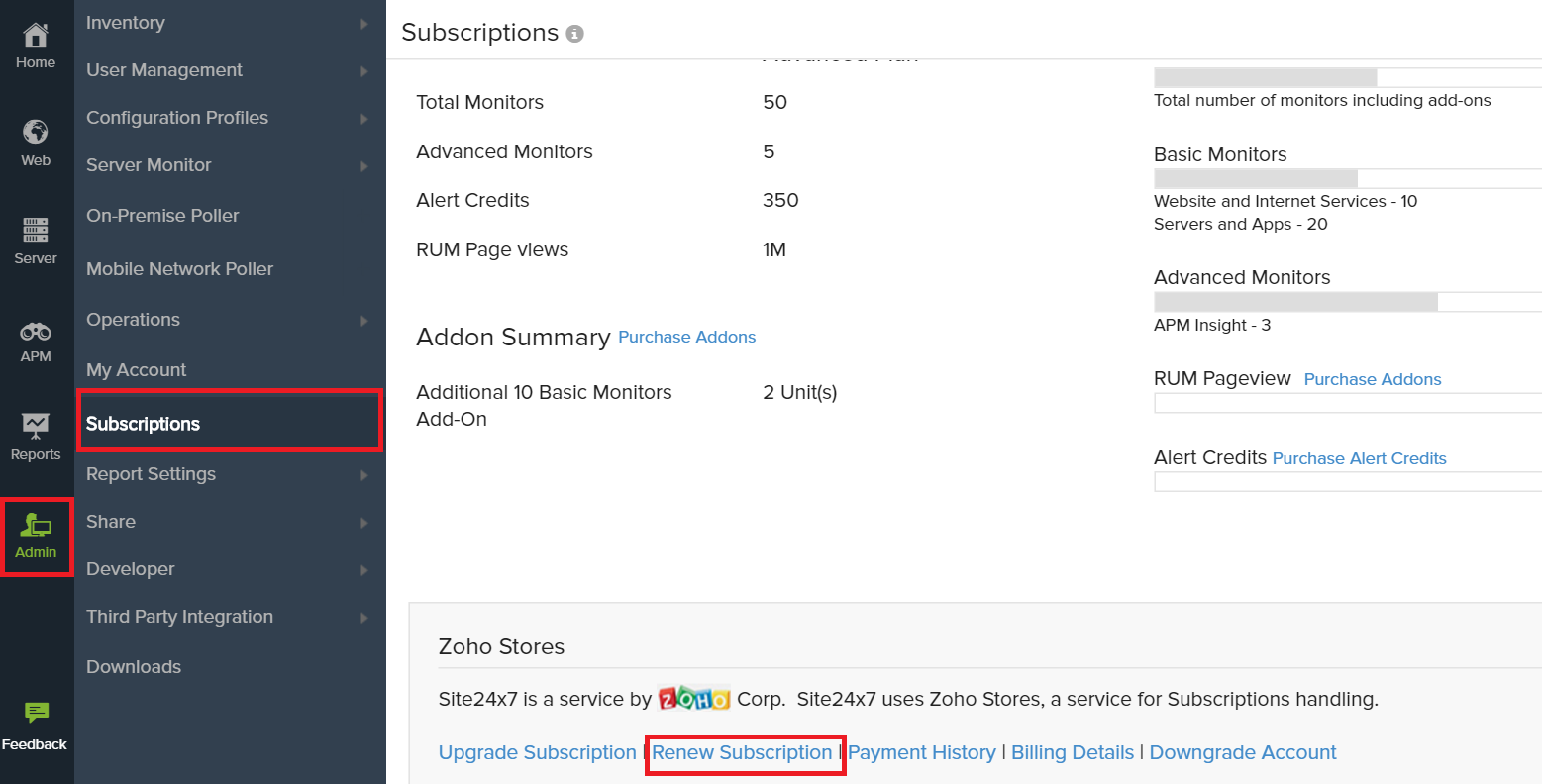Open the Home icon in sidebar

(x=36, y=37)
